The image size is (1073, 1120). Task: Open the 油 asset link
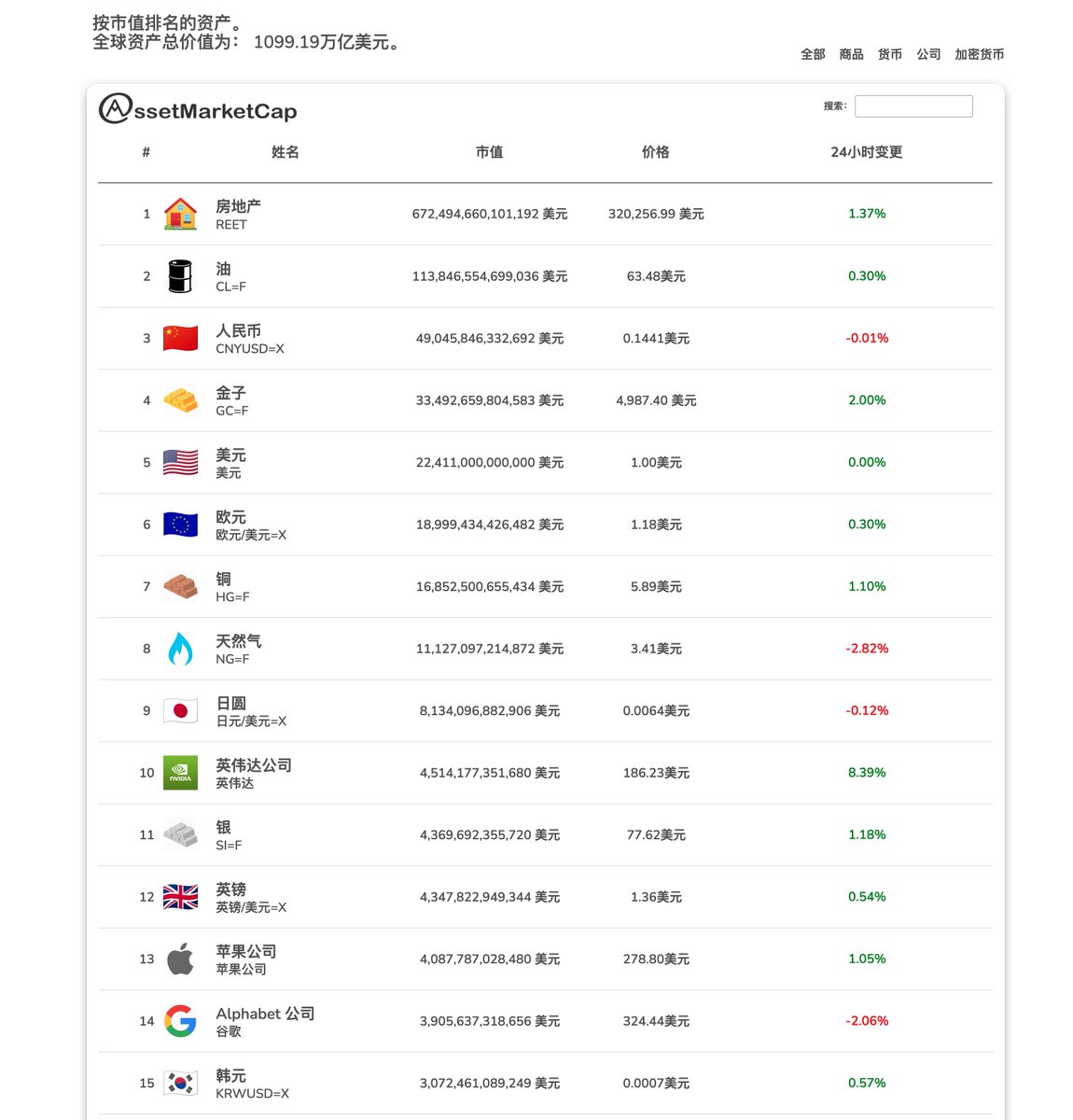tap(223, 268)
